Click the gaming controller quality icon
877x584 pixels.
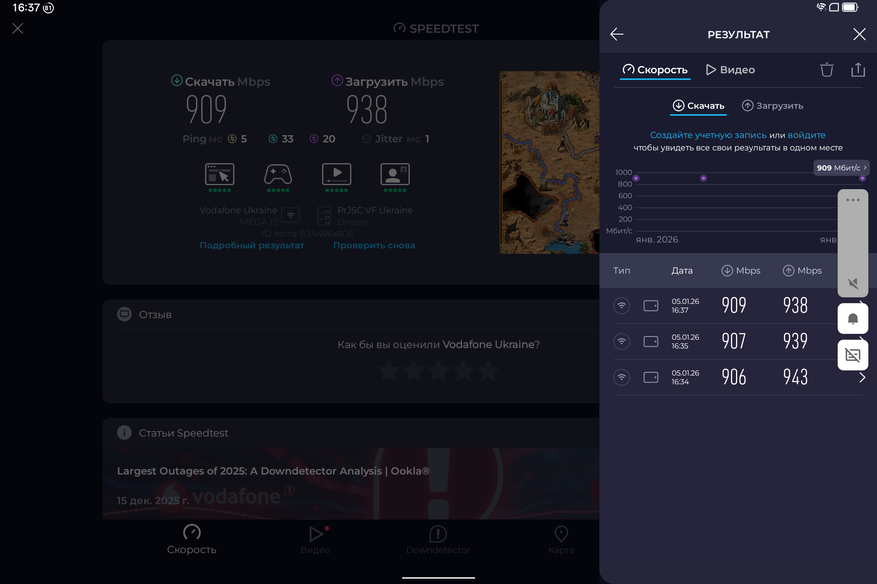278,177
